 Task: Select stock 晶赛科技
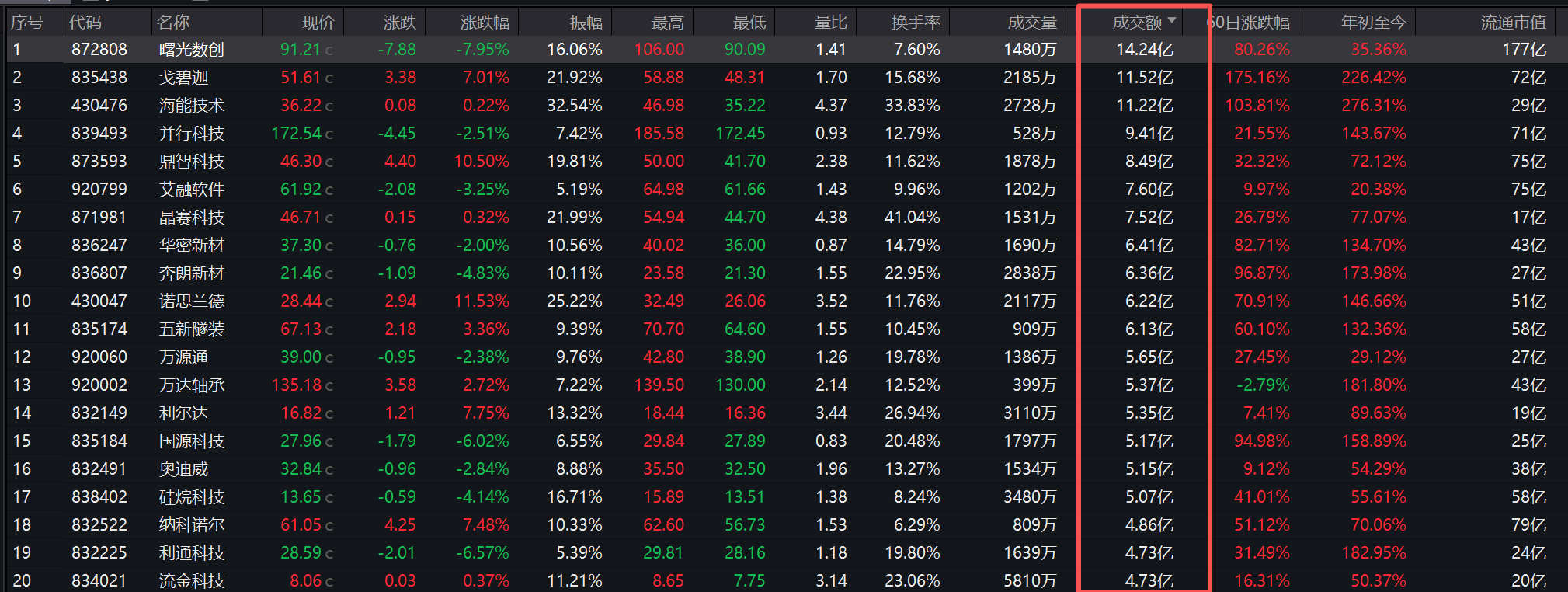(192, 218)
